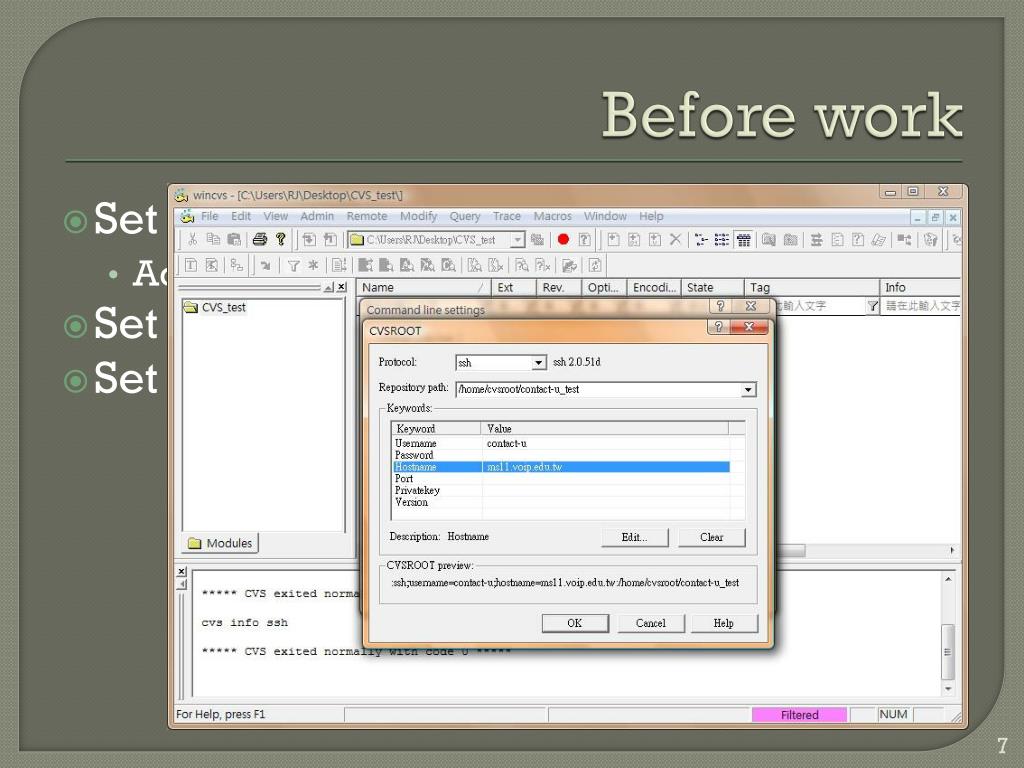This screenshot has height=768, width=1024.
Task: Select CVS_test folder in tree
Action: pos(223,308)
